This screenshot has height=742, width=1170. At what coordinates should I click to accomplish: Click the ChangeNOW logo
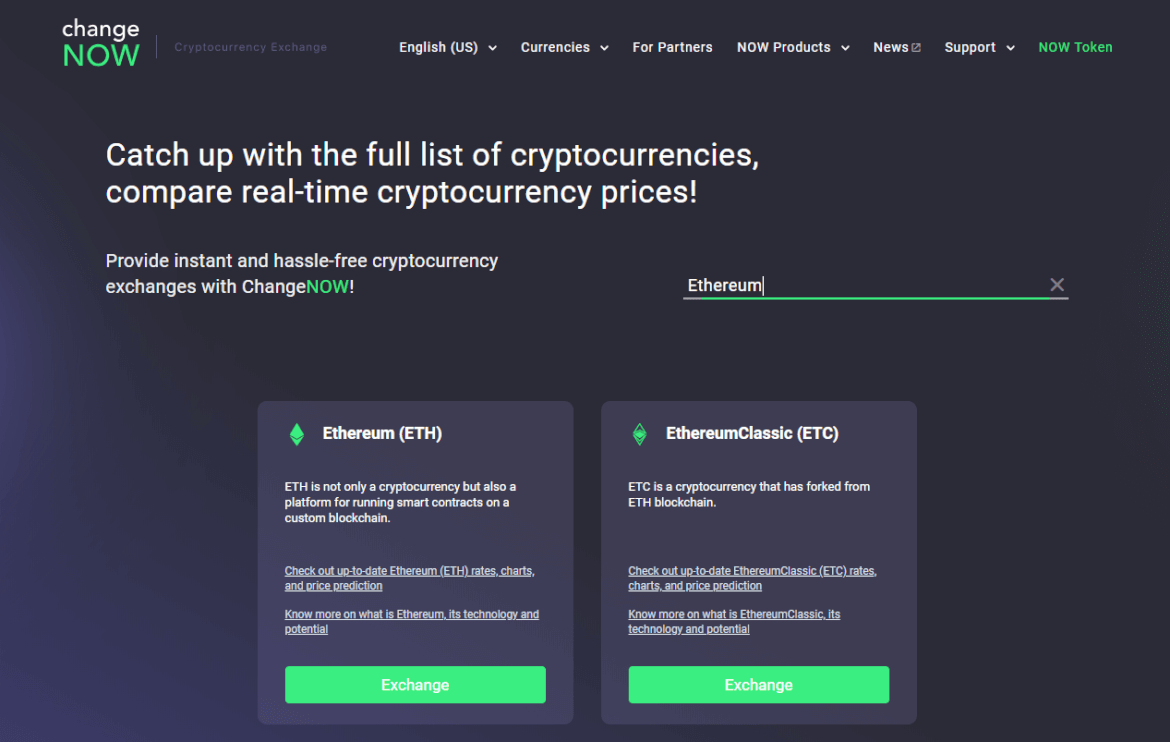coord(101,44)
